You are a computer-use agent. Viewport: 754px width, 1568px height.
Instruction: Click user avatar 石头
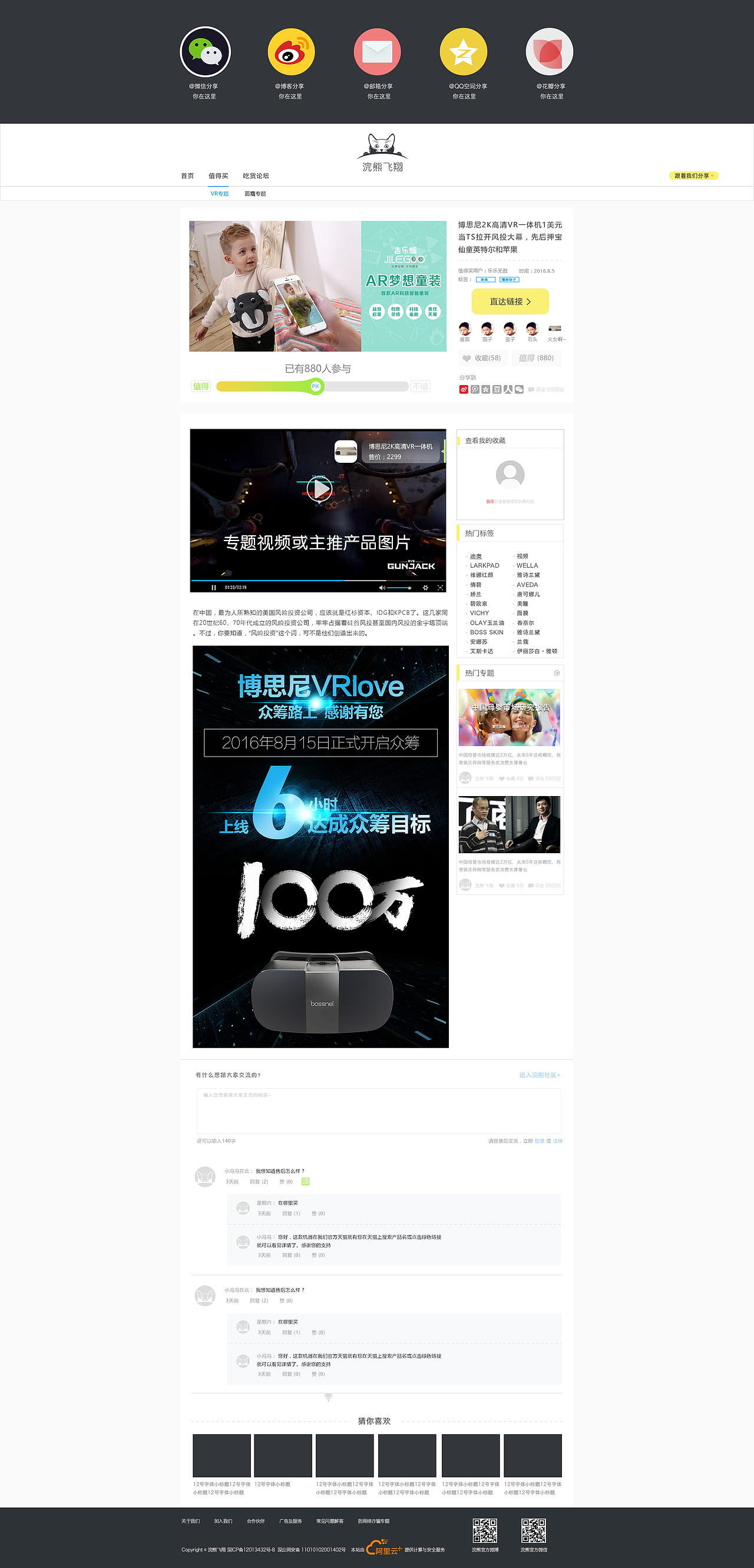[533, 329]
